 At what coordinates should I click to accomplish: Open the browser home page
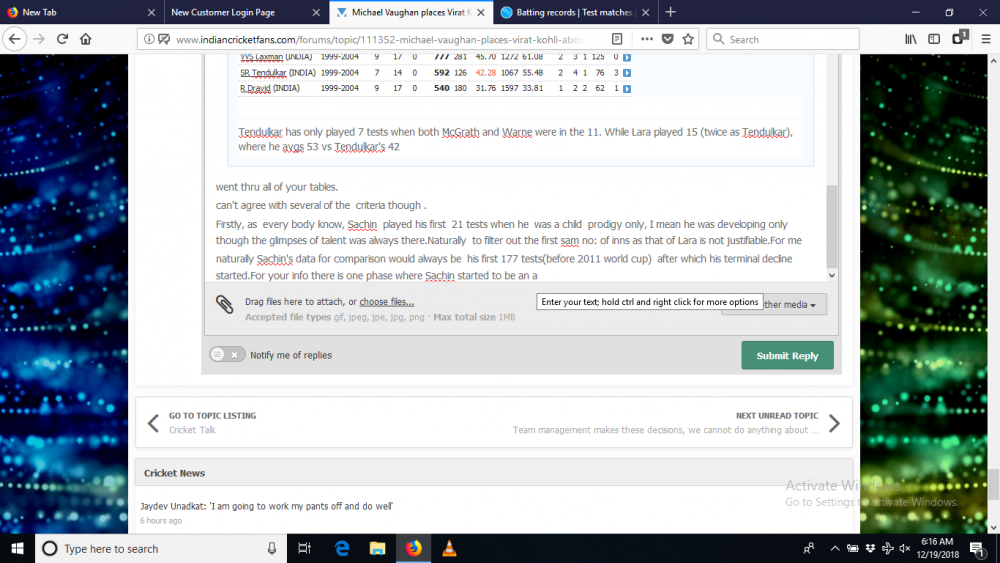[85, 39]
